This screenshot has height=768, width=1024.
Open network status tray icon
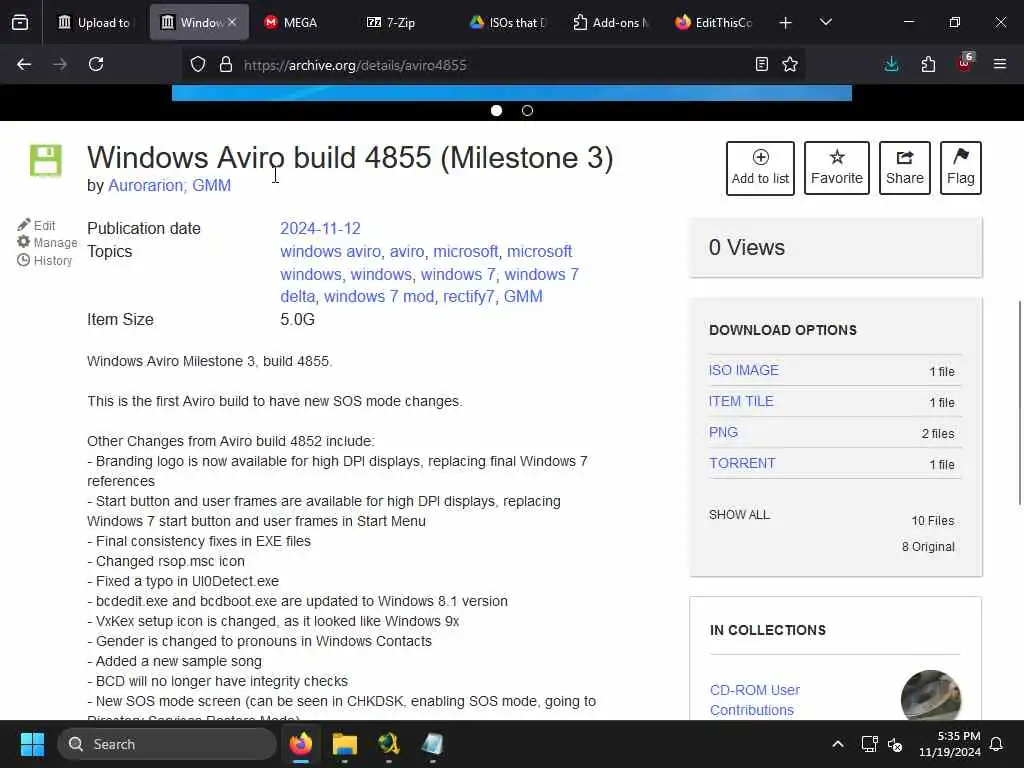click(869, 744)
